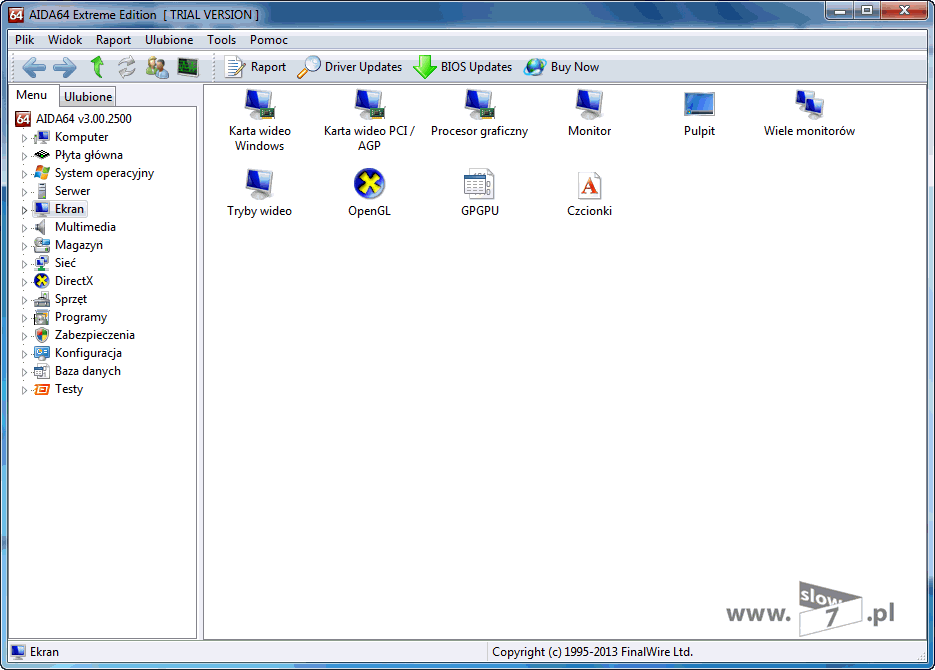The image size is (935, 670).
Task: Select Baza danych in the tree
Action: [88, 371]
